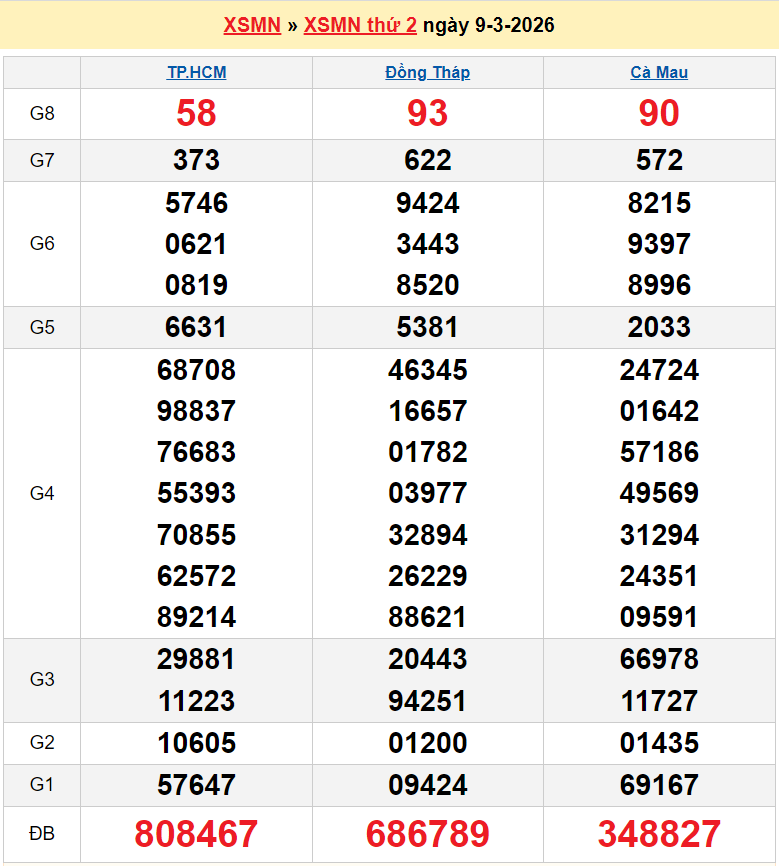Select the red G8 number 93
This screenshot has width=779, height=866.
coord(427,113)
